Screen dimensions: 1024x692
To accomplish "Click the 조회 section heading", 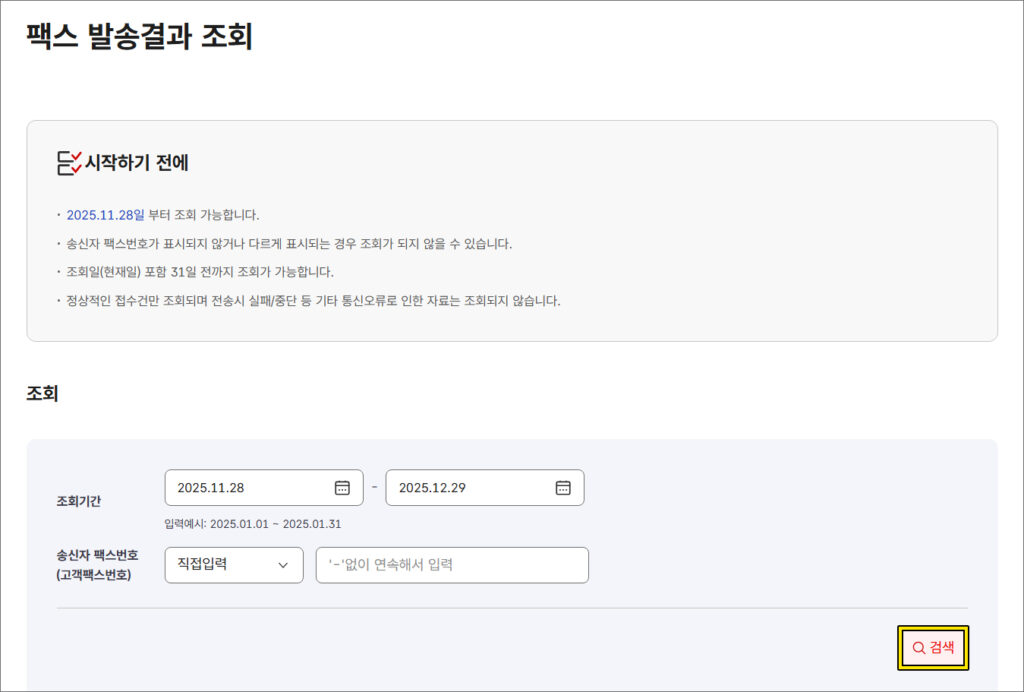I will coord(42,394).
